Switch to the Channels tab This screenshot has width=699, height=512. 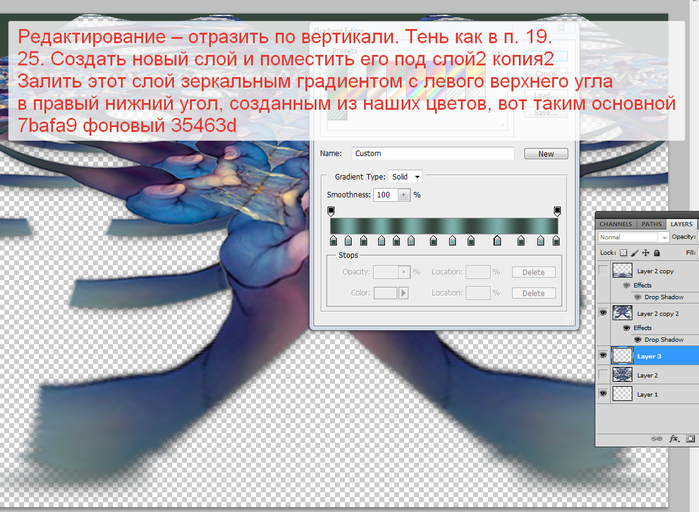pos(616,224)
